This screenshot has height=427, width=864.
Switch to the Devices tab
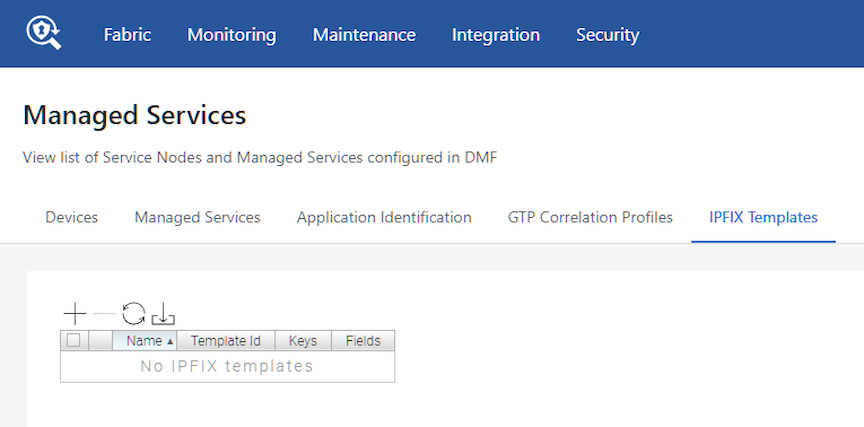(x=72, y=217)
